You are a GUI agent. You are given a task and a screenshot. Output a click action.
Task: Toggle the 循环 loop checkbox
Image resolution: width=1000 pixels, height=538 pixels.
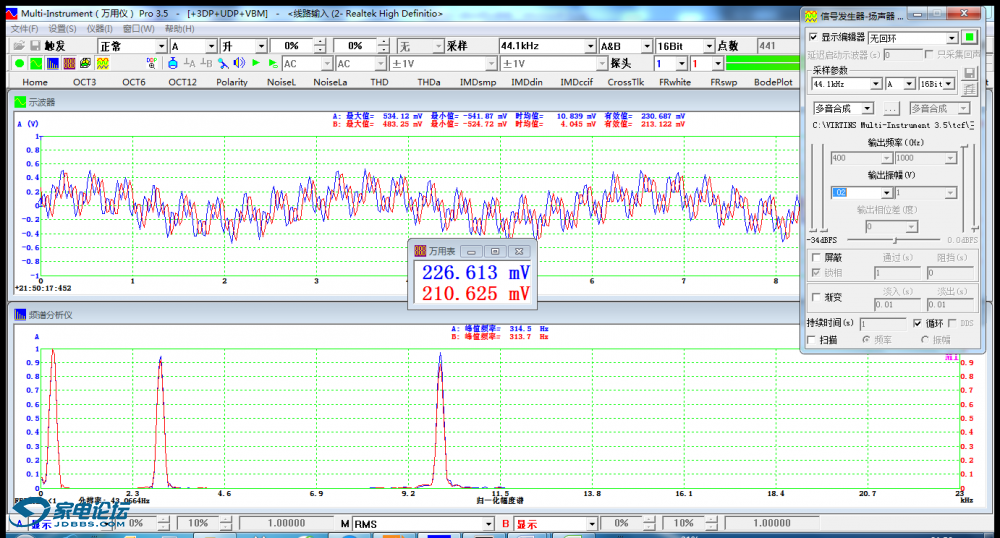pyautogui.click(x=917, y=323)
